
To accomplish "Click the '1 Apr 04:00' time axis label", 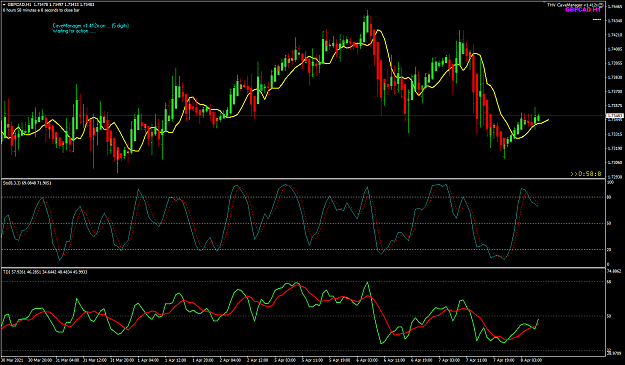I will coord(148,360).
